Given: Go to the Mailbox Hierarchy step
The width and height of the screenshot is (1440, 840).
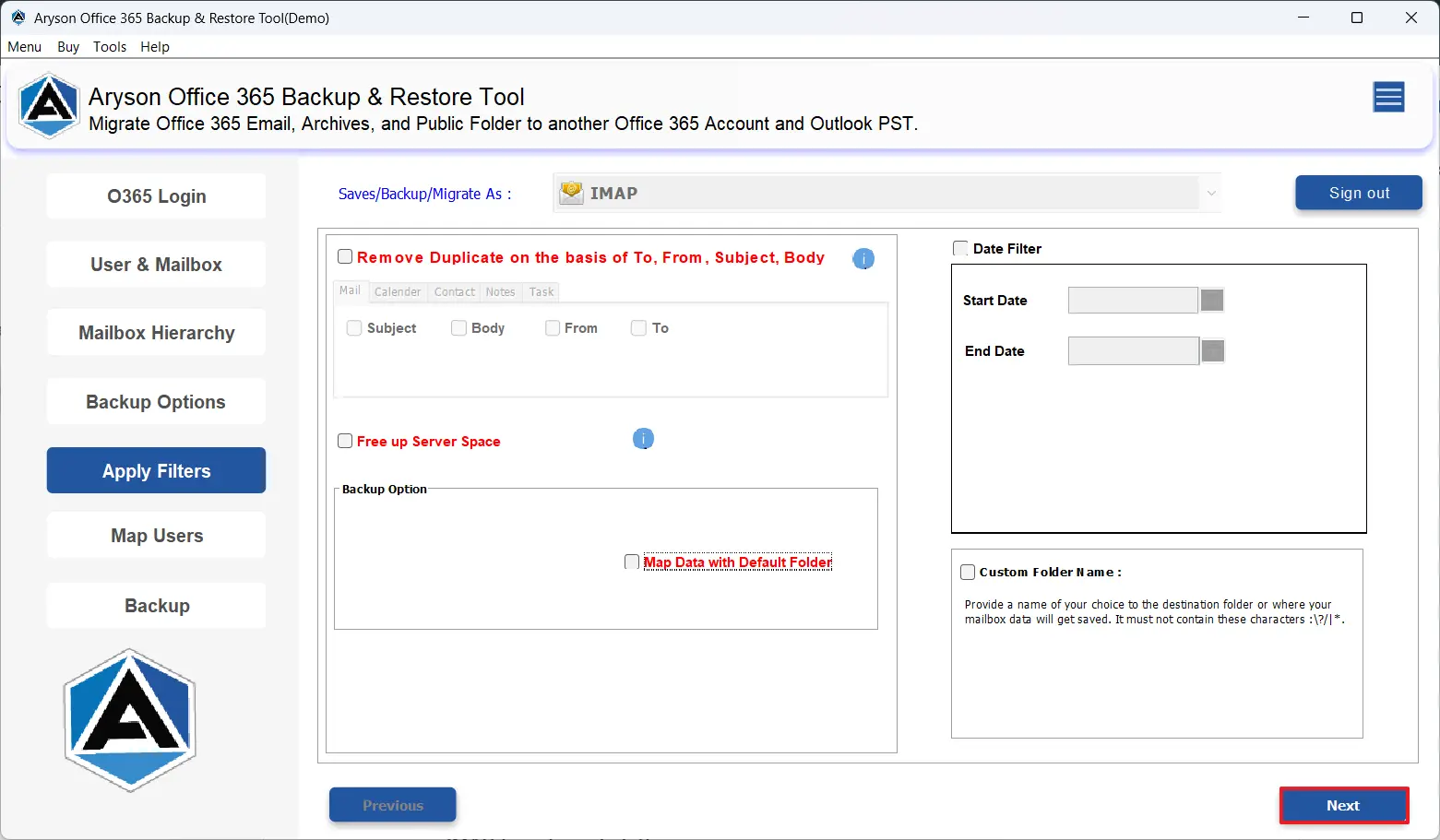Looking at the screenshot, I should pyautogui.click(x=157, y=333).
